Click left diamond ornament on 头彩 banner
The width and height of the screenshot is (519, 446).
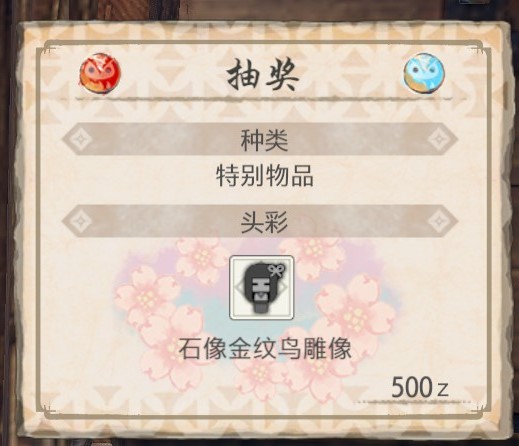tap(80, 221)
